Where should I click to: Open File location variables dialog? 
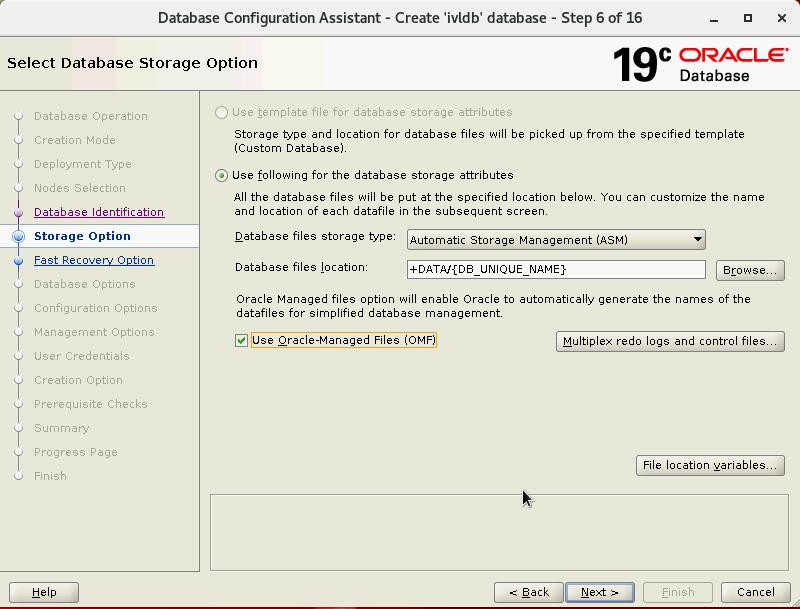(x=709, y=466)
